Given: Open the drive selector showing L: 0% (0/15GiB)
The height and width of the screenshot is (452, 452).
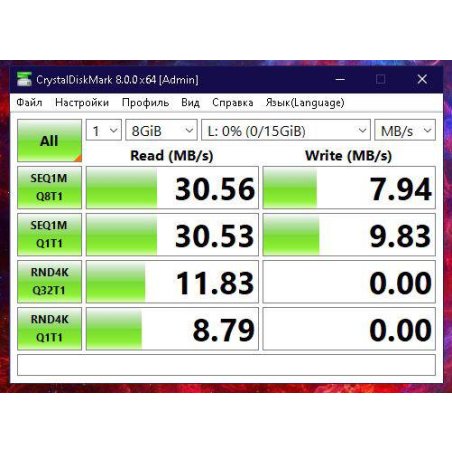Looking at the screenshot, I should pos(286,130).
